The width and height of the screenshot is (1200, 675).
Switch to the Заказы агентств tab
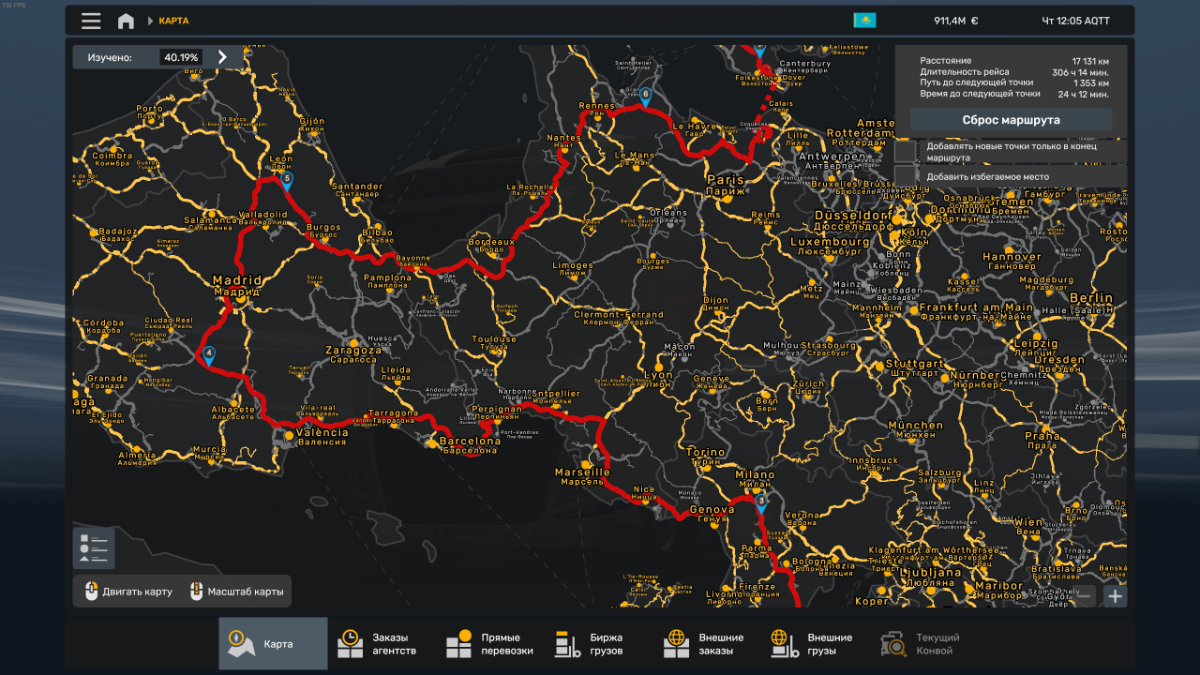tap(377, 644)
